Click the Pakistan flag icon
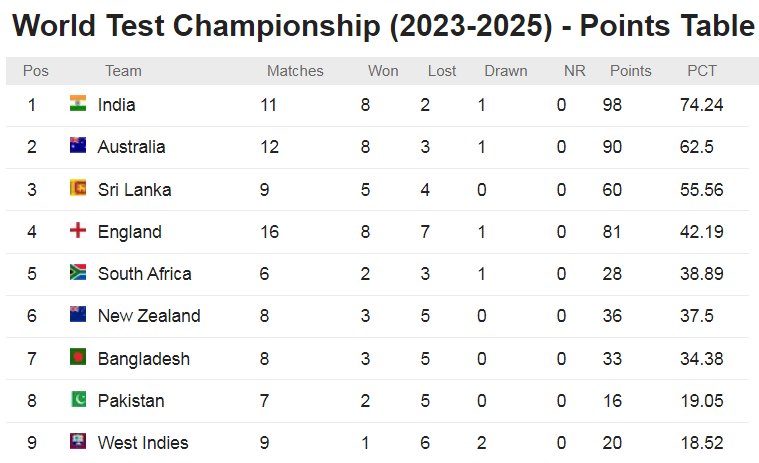This screenshot has height=463, width=759. pos(78,399)
